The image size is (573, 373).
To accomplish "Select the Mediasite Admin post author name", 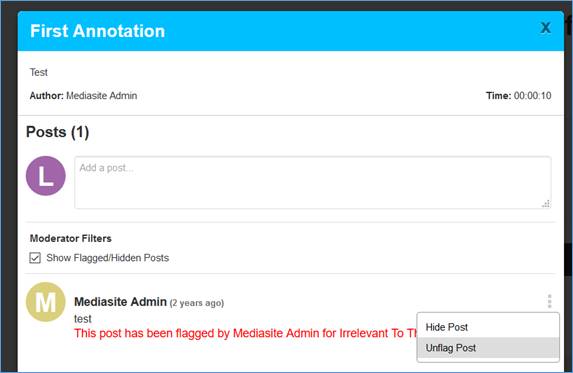I will (120, 302).
